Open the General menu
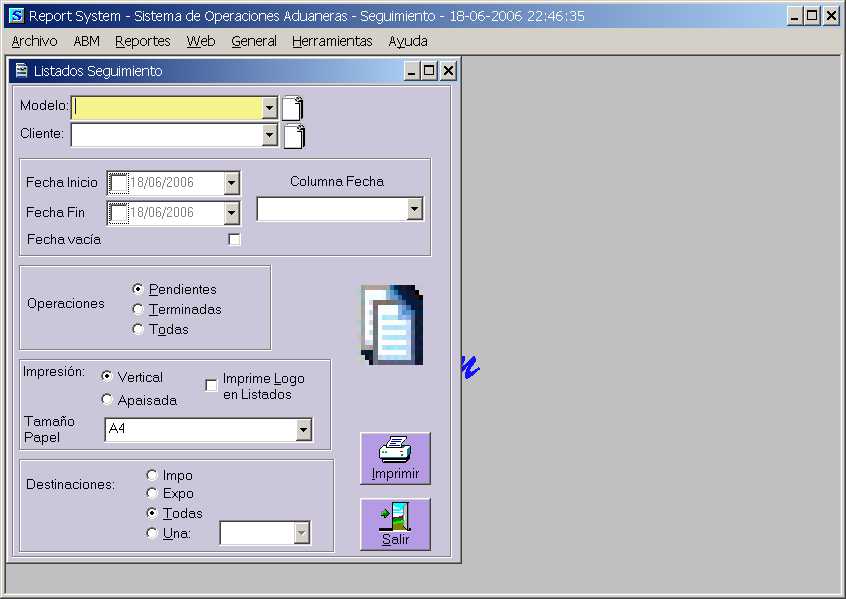The height and width of the screenshot is (599, 846). pos(254,41)
